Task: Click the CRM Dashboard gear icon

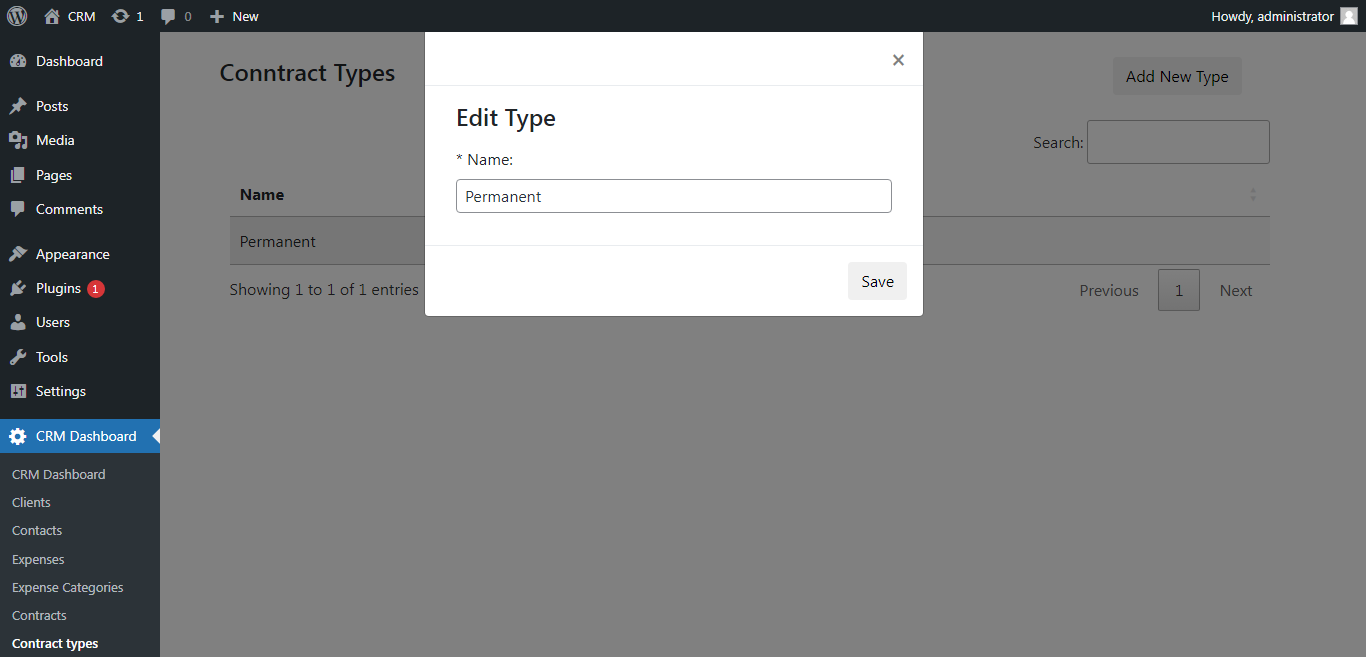Action: pos(20,436)
